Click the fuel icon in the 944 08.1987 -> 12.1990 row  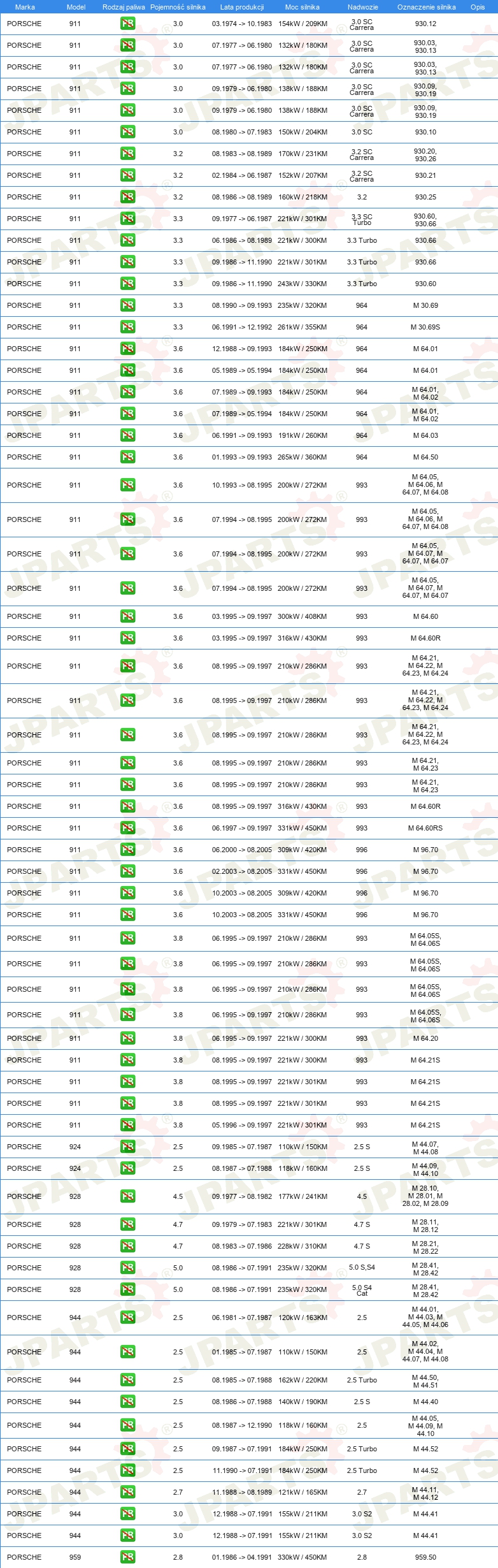[x=127, y=1425]
